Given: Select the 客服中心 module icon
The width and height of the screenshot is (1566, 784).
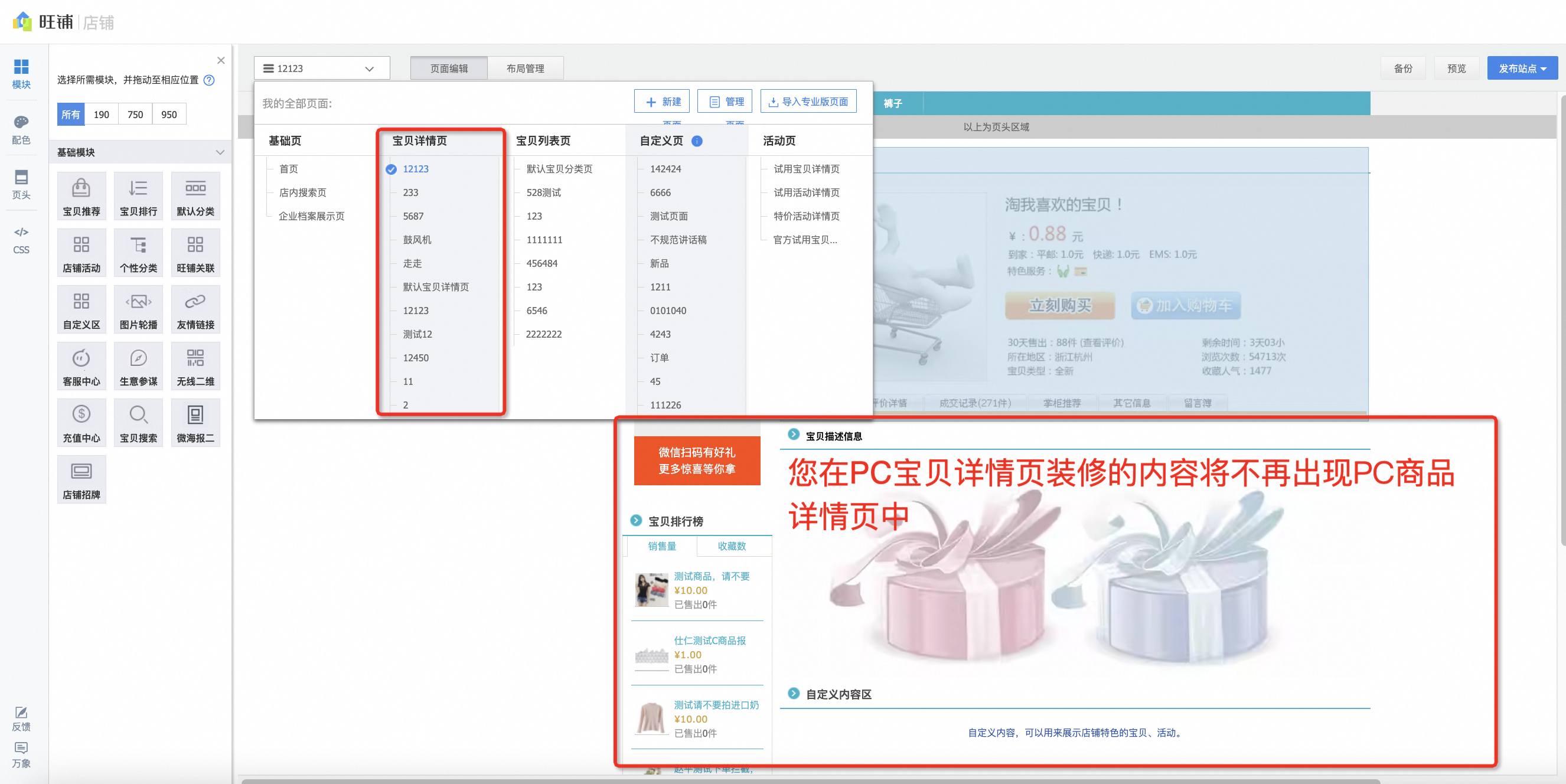Looking at the screenshot, I should (x=81, y=366).
